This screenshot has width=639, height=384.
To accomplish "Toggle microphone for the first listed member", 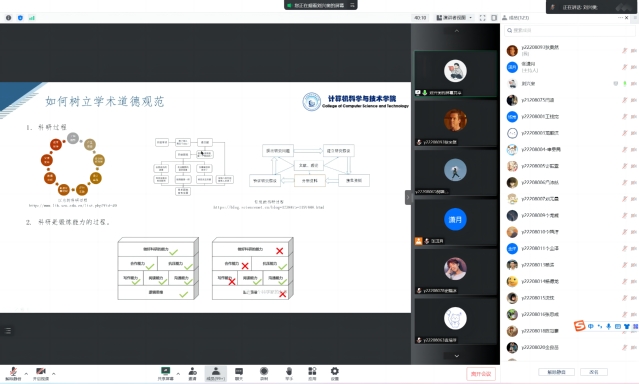I will [x=624, y=50].
